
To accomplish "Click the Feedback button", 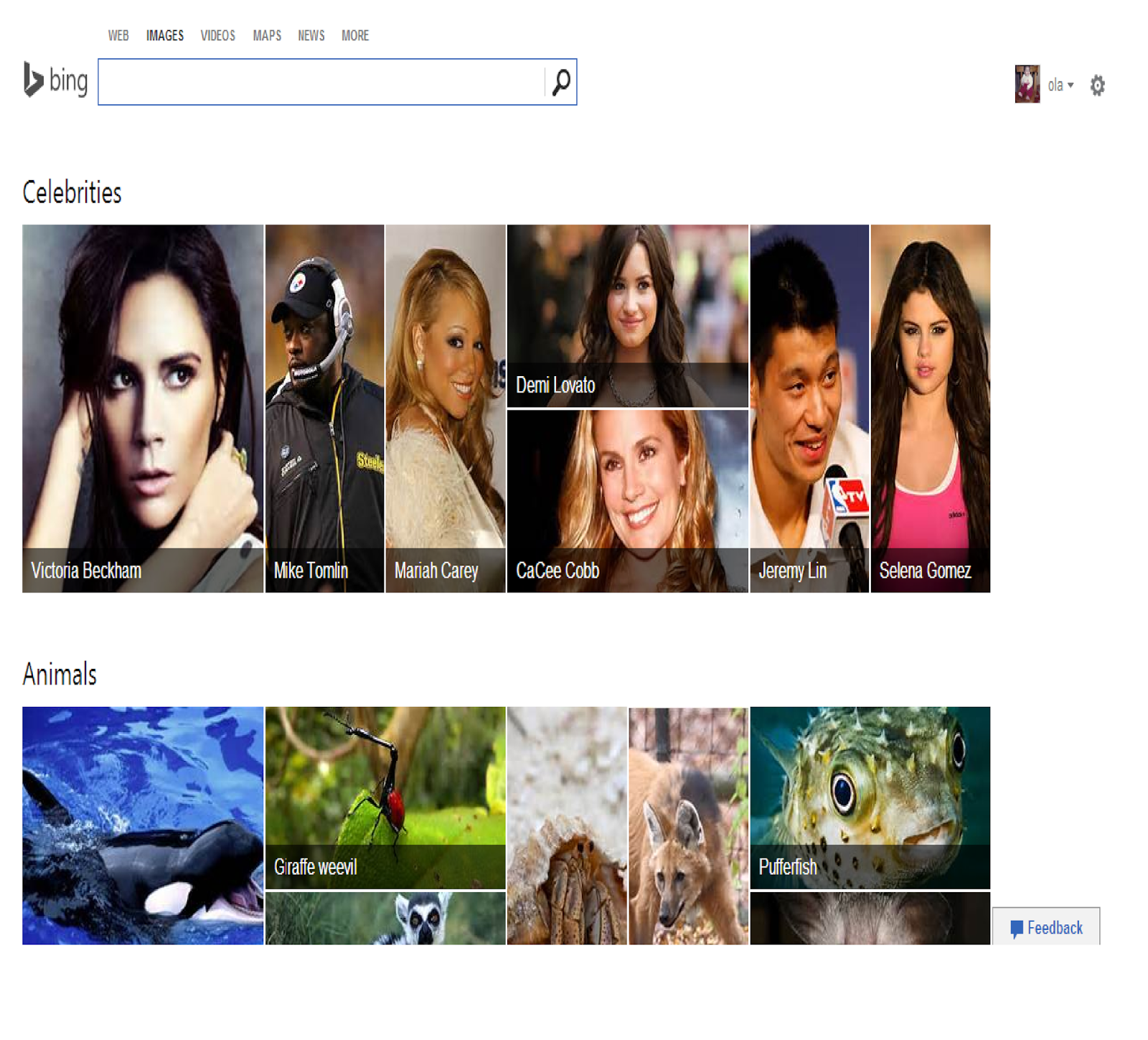I will point(1046,928).
